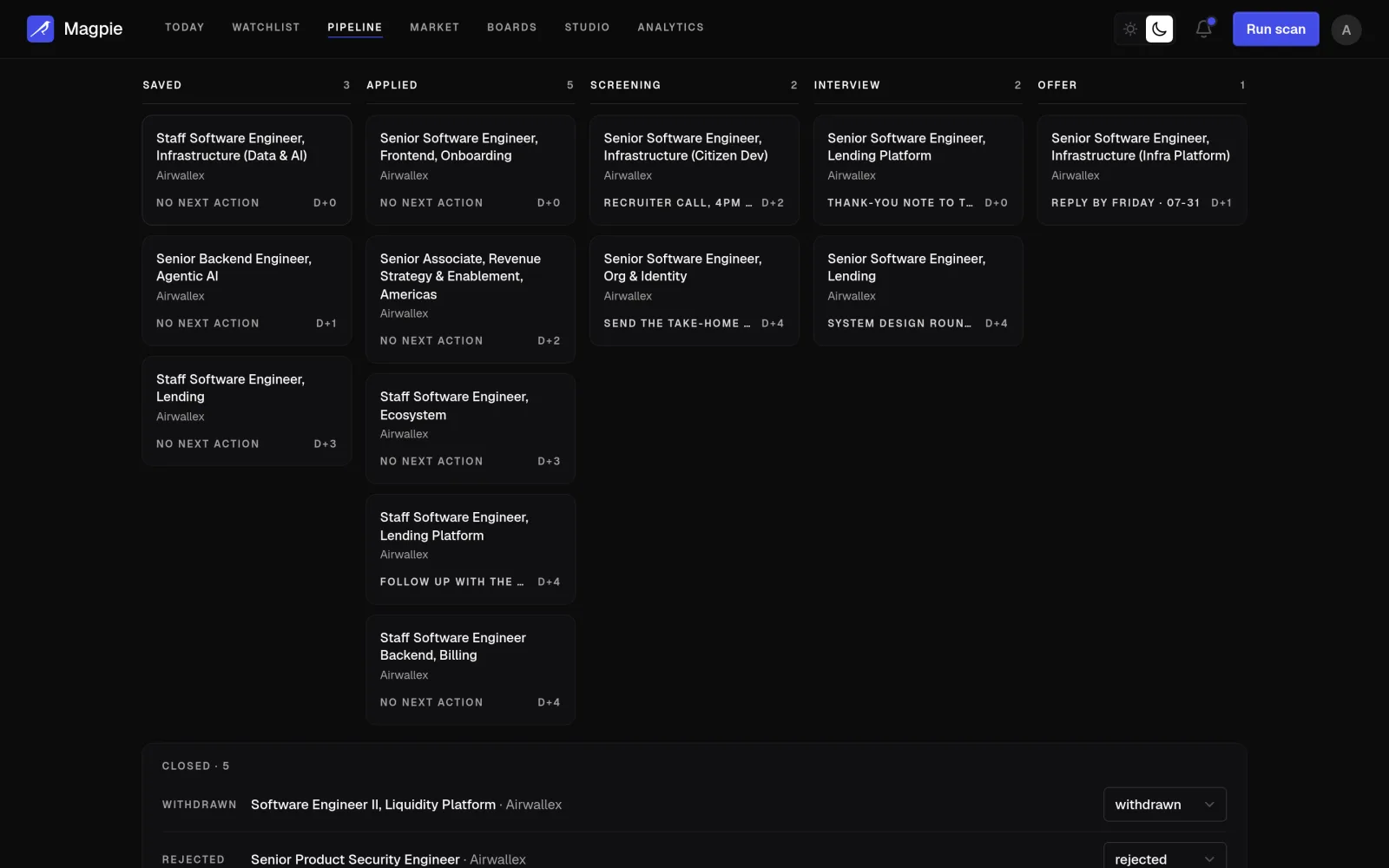Screen dimensions: 1389x868
Task: Click the 'THANK-YOU NOTE TO T…' next action
Action: [900, 203]
